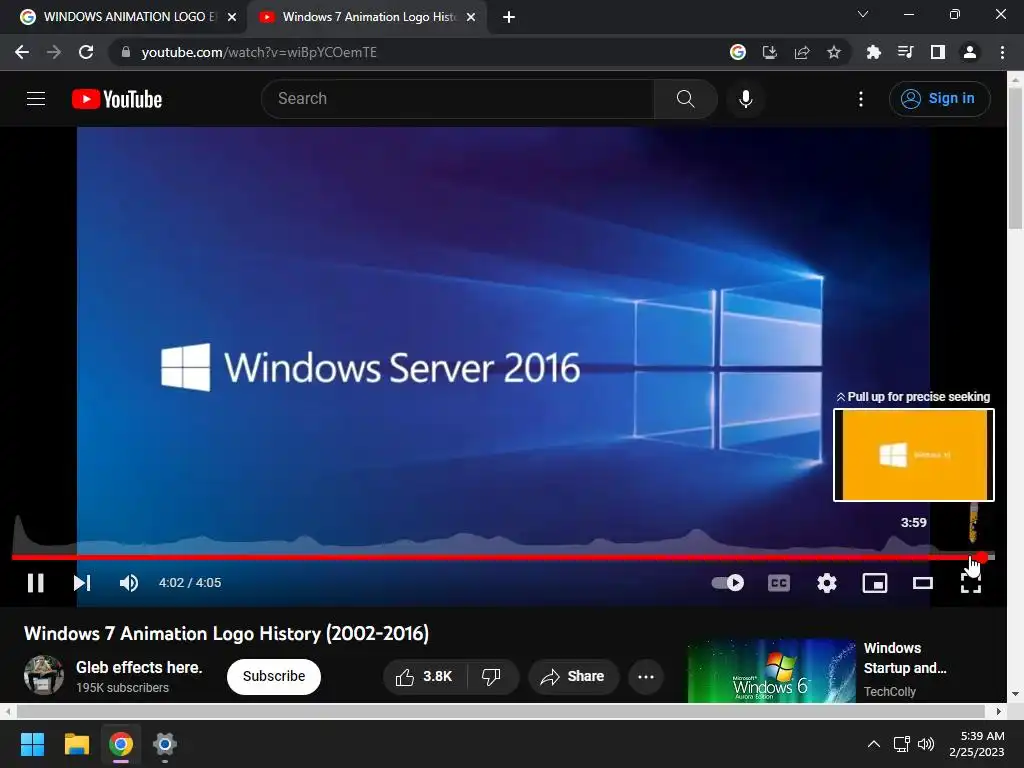
Task: Focus the YouTube Search field
Action: click(x=457, y=99)
